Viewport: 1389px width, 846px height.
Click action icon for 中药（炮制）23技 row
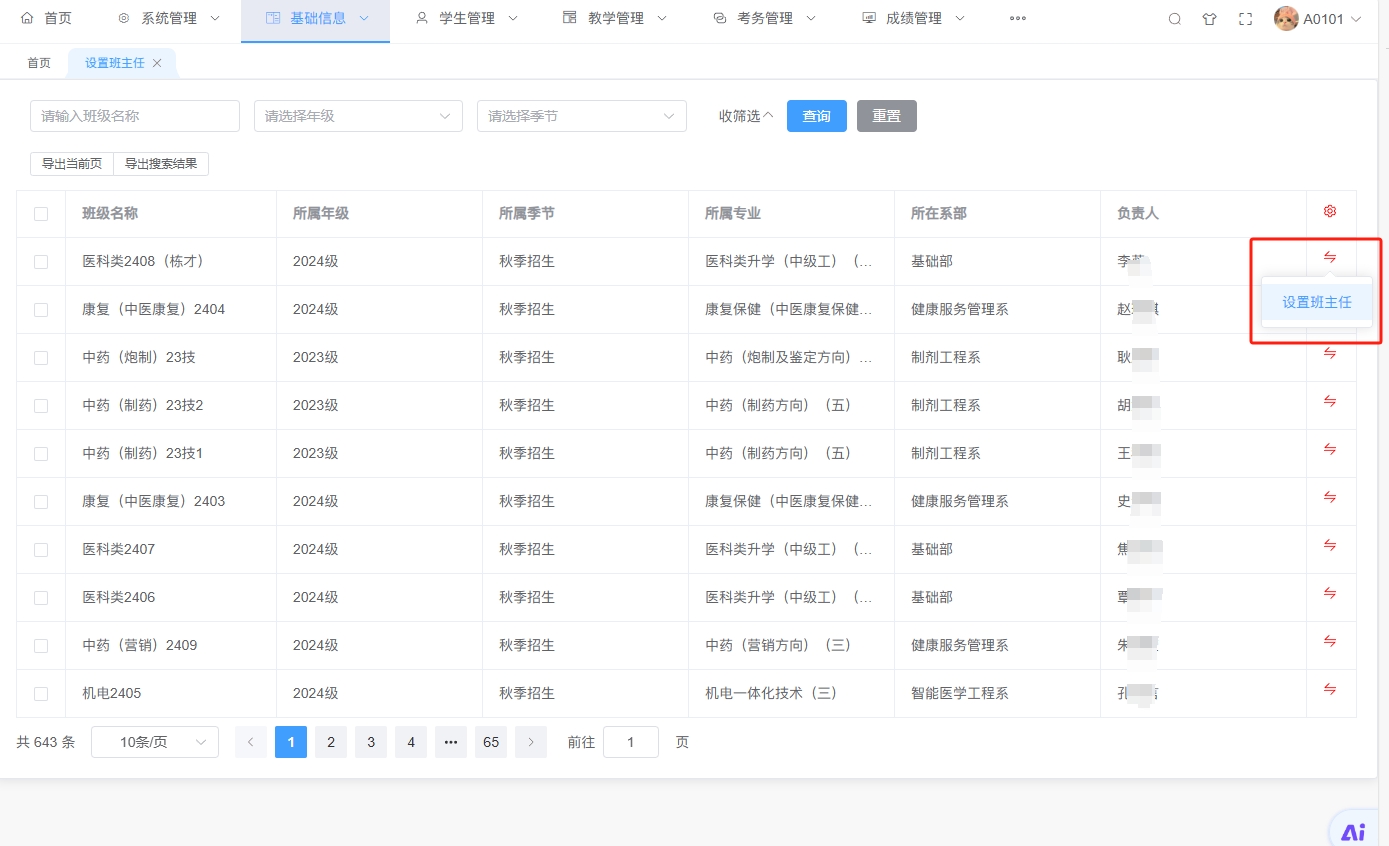[1330, 353]
